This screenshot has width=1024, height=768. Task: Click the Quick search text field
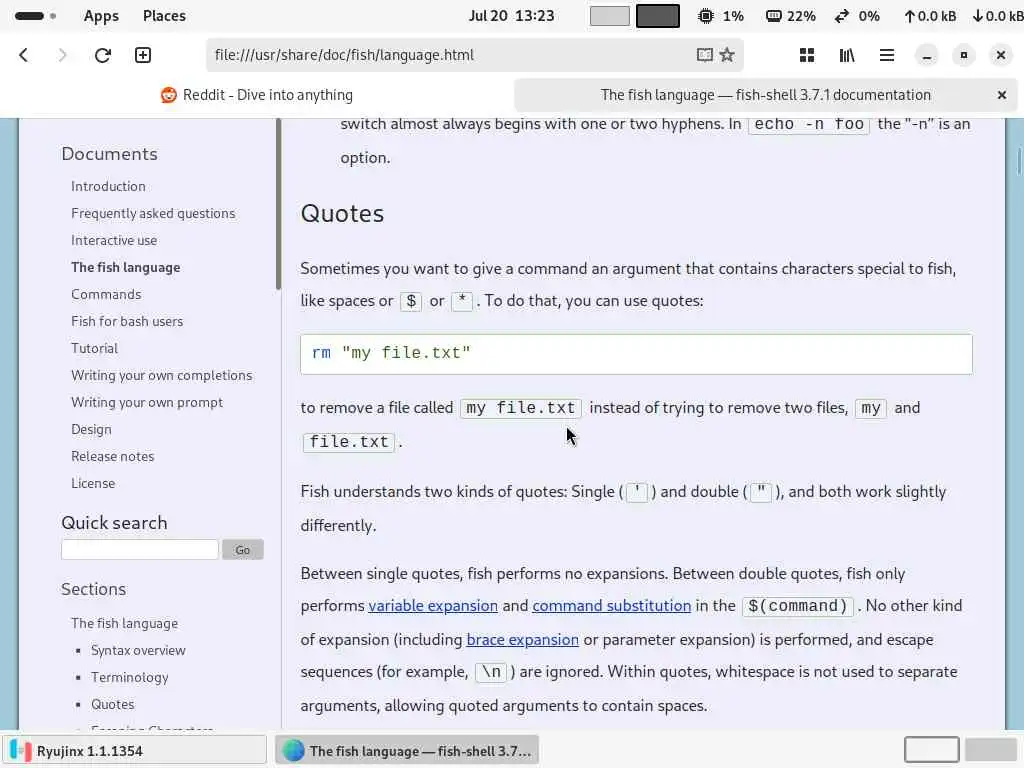(140, 550)
